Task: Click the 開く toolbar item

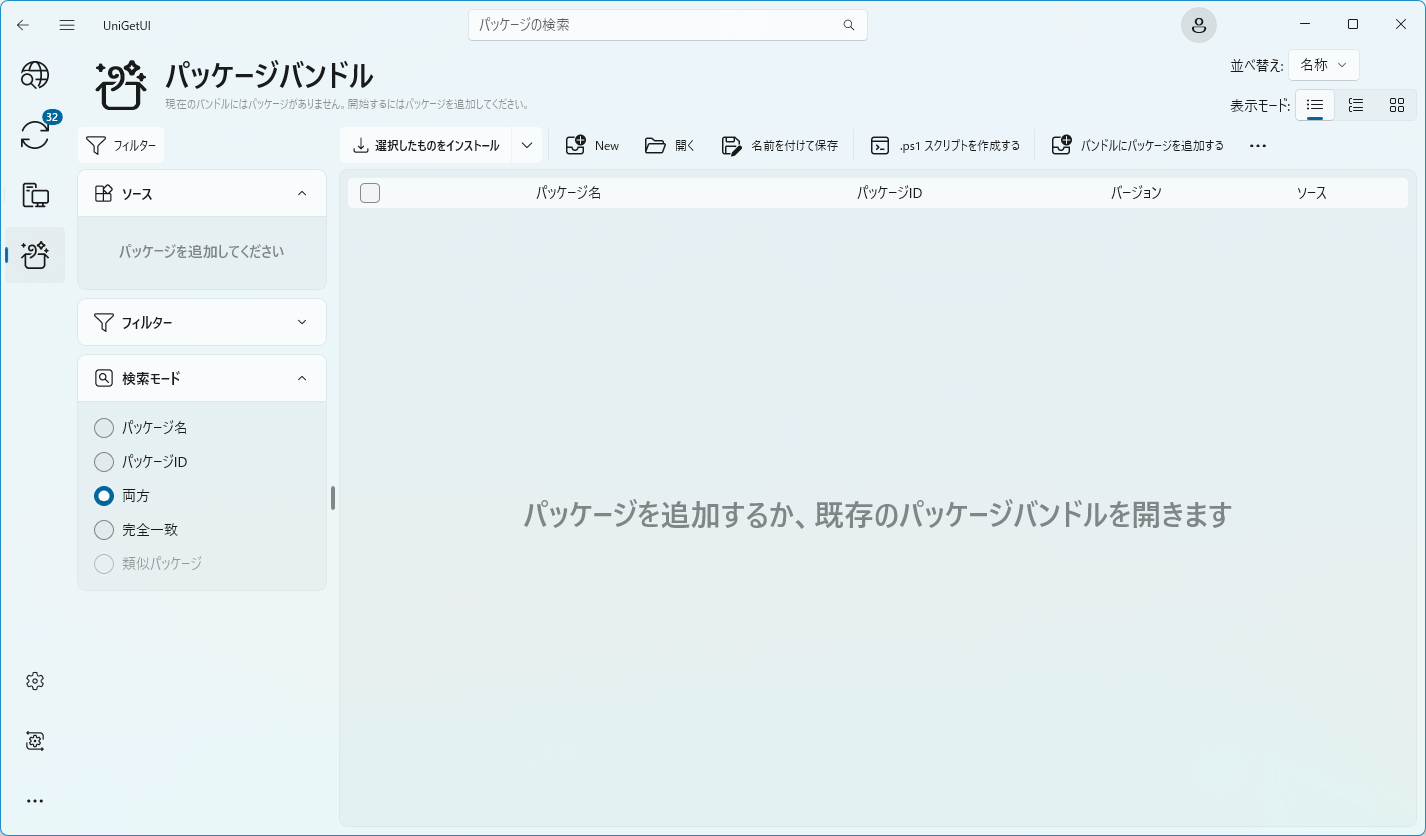Action: pos(670,145)
